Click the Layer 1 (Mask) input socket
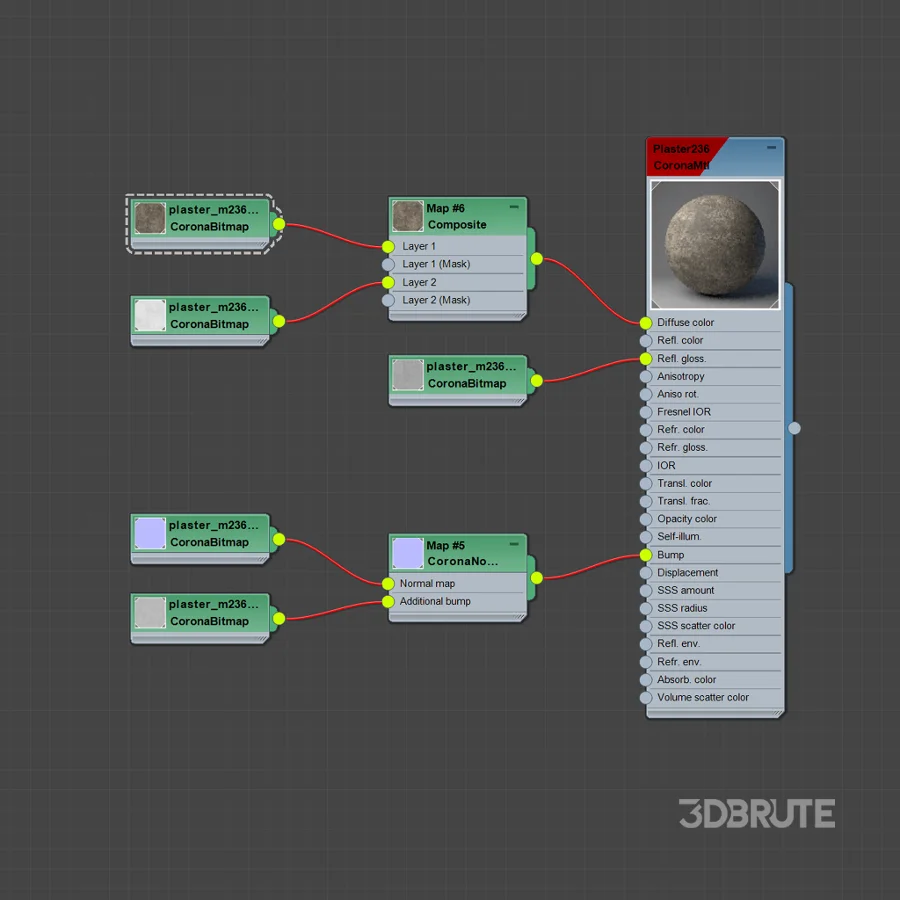This screenshot has height=900, width=900. [x=388, y=265]
